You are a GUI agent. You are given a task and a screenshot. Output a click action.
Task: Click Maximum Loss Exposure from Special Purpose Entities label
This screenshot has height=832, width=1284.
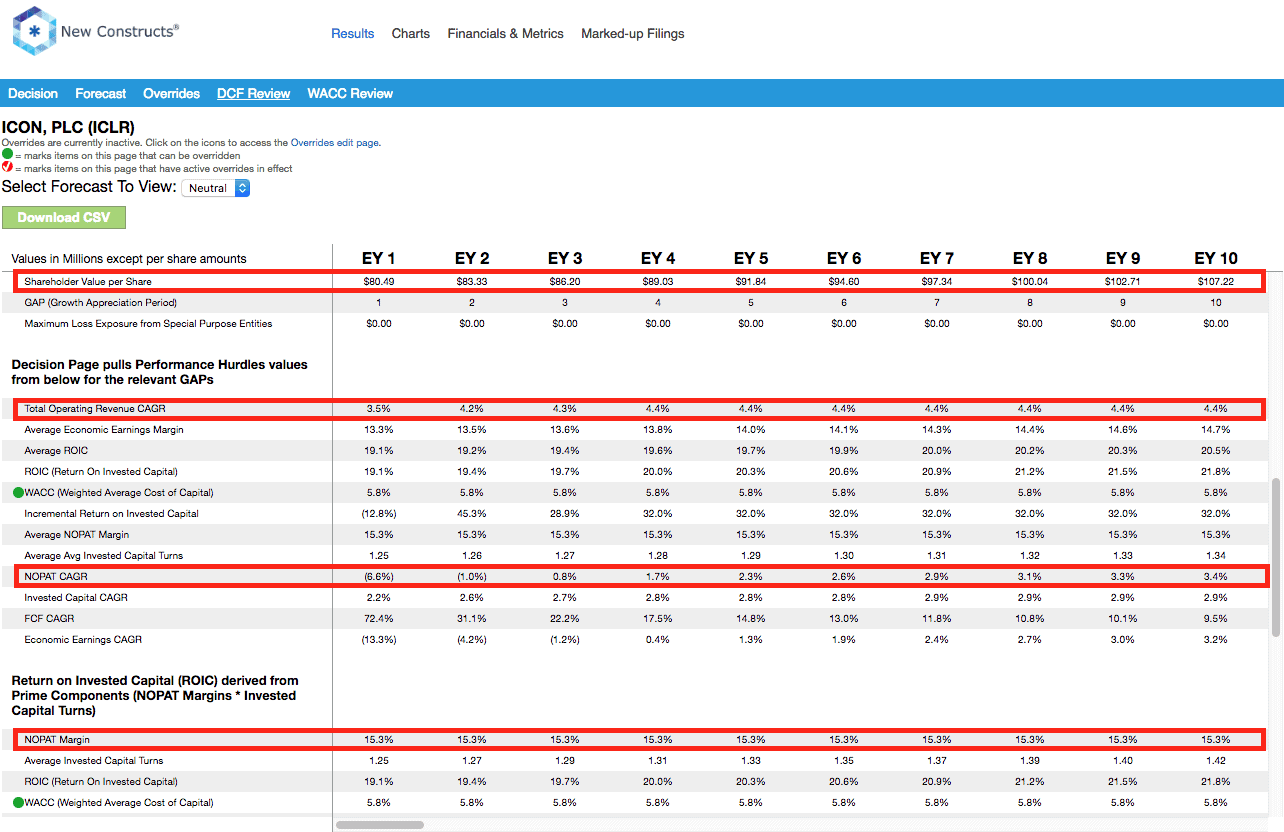click(148, 323)
